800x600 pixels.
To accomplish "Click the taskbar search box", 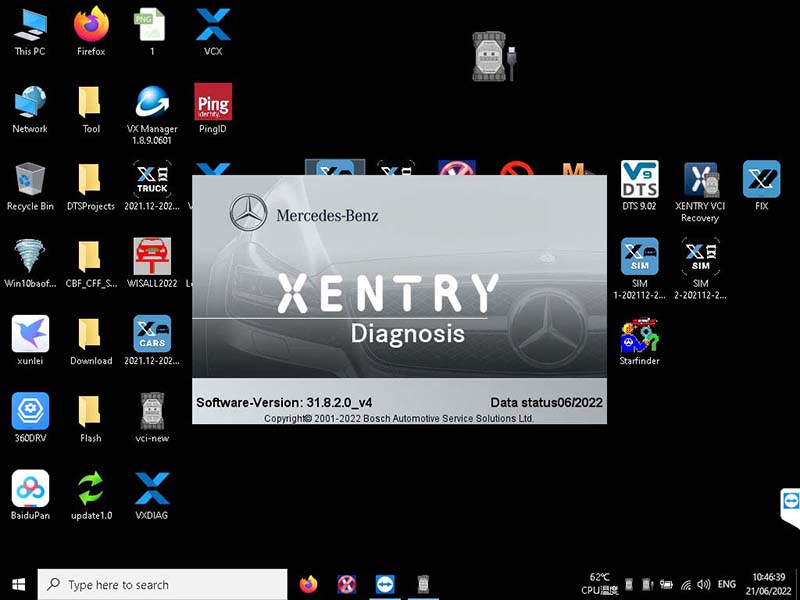I will [x=162, y=584].
